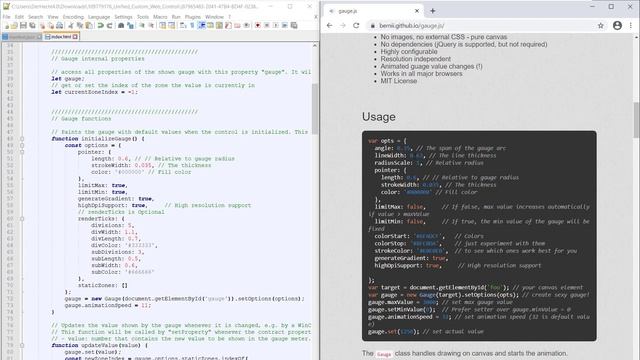Click the New file icon in Notepad++
Screen dimensions: 640x360
point(7,25)
